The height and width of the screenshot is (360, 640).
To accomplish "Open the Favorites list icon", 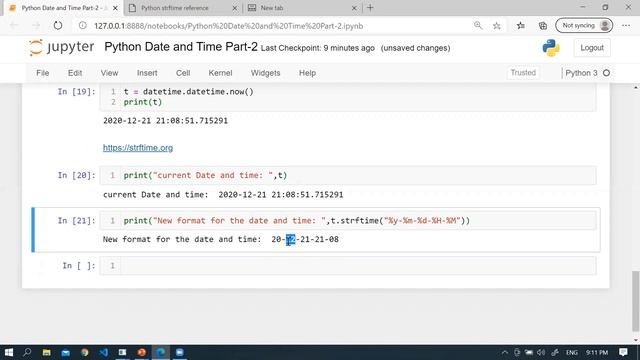I will (520, 26).
